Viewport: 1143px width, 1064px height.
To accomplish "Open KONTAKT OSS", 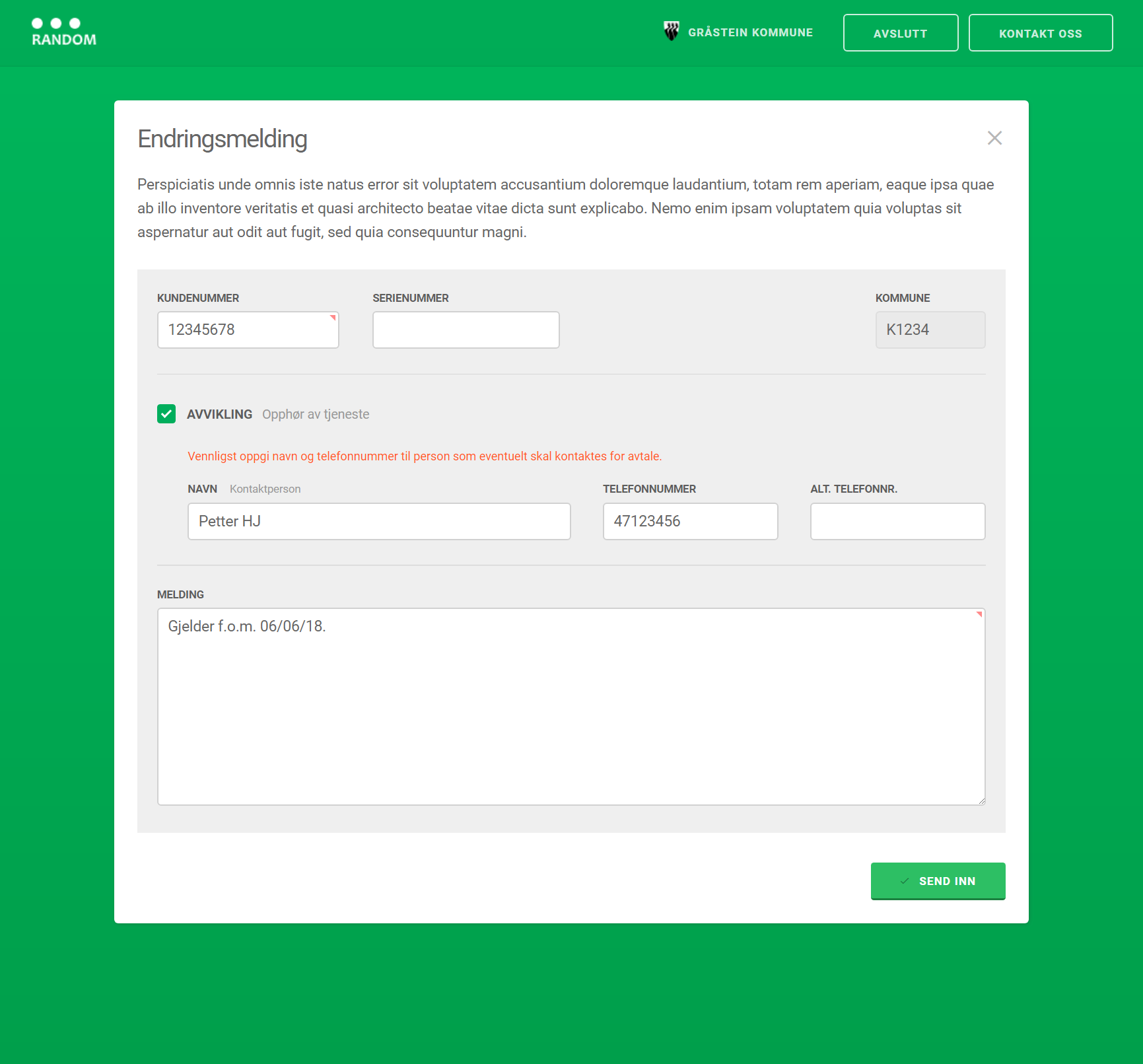I will [x=1041, y=33].
